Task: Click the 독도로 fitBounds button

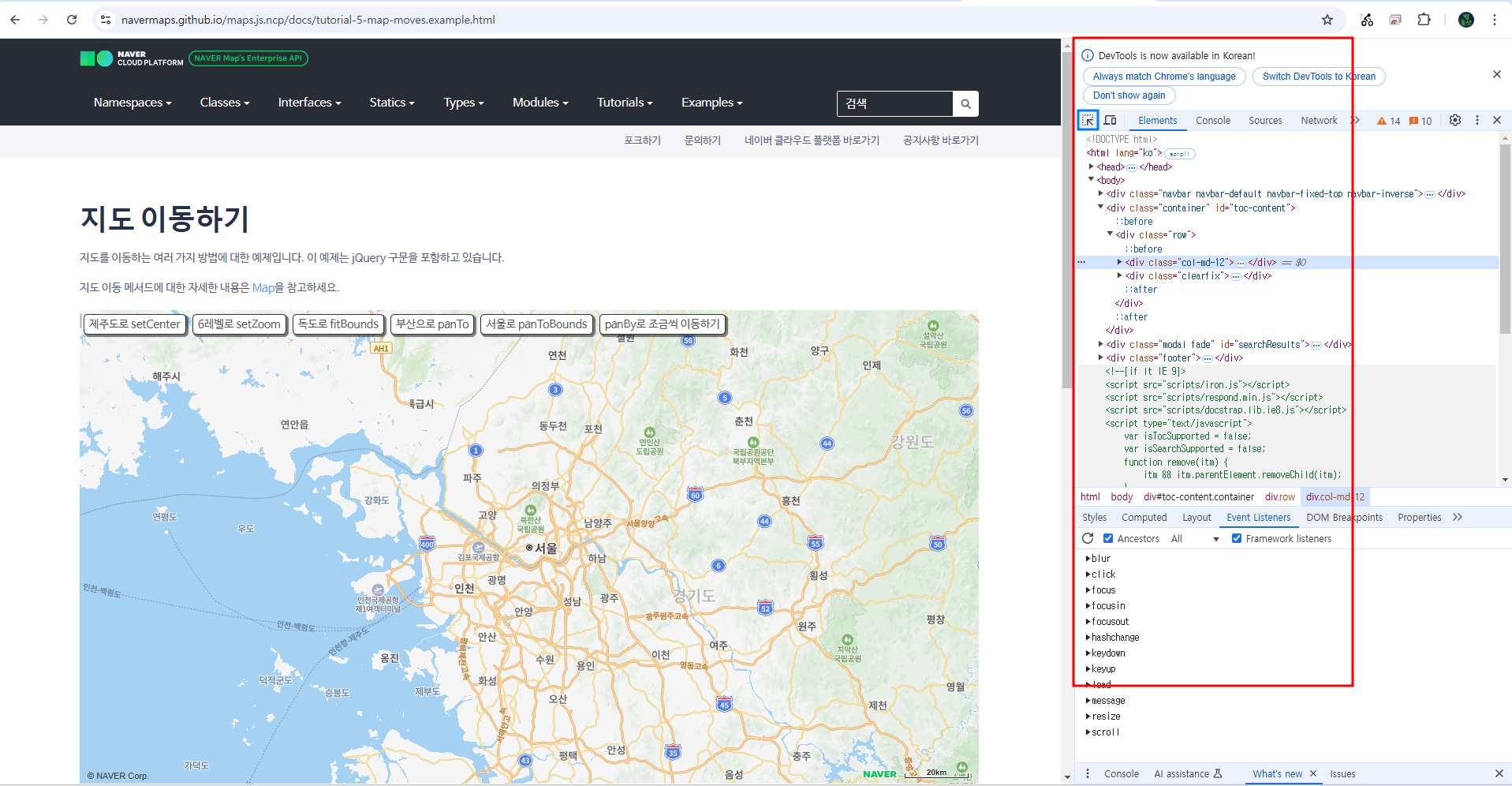Action: coord(338,324)
